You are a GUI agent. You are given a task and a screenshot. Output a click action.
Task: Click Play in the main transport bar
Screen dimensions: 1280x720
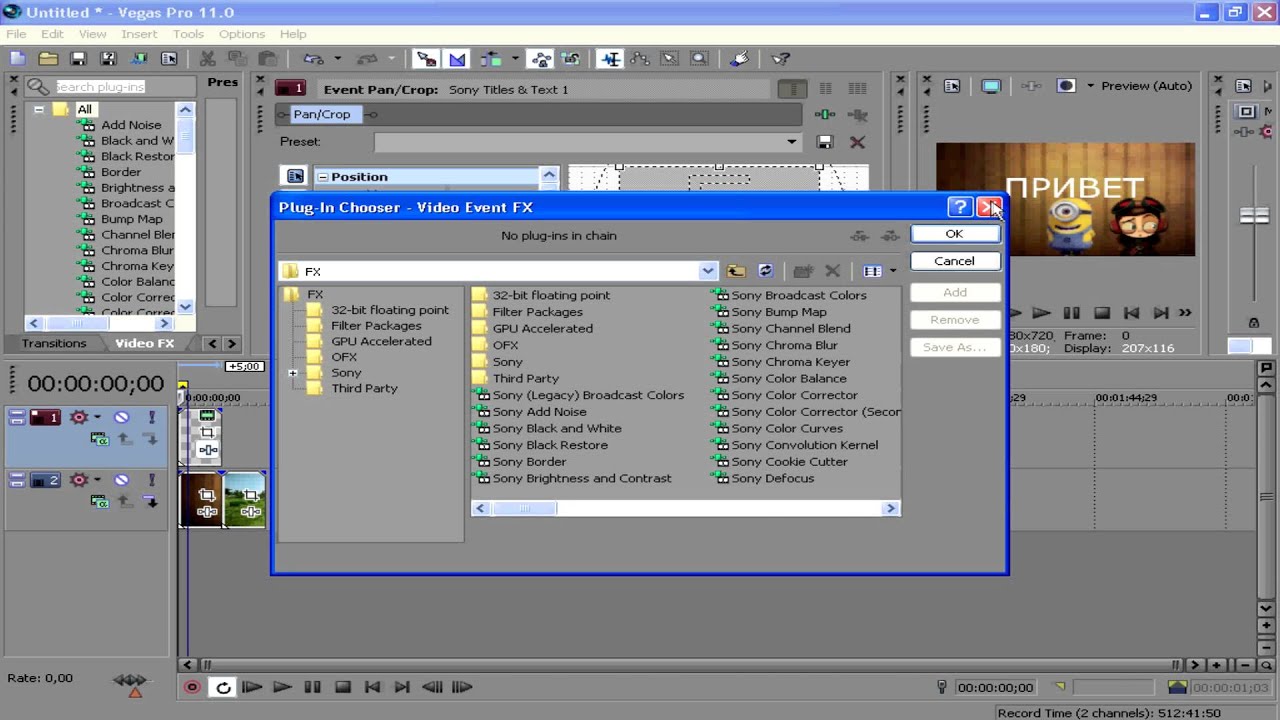(282, 687)
